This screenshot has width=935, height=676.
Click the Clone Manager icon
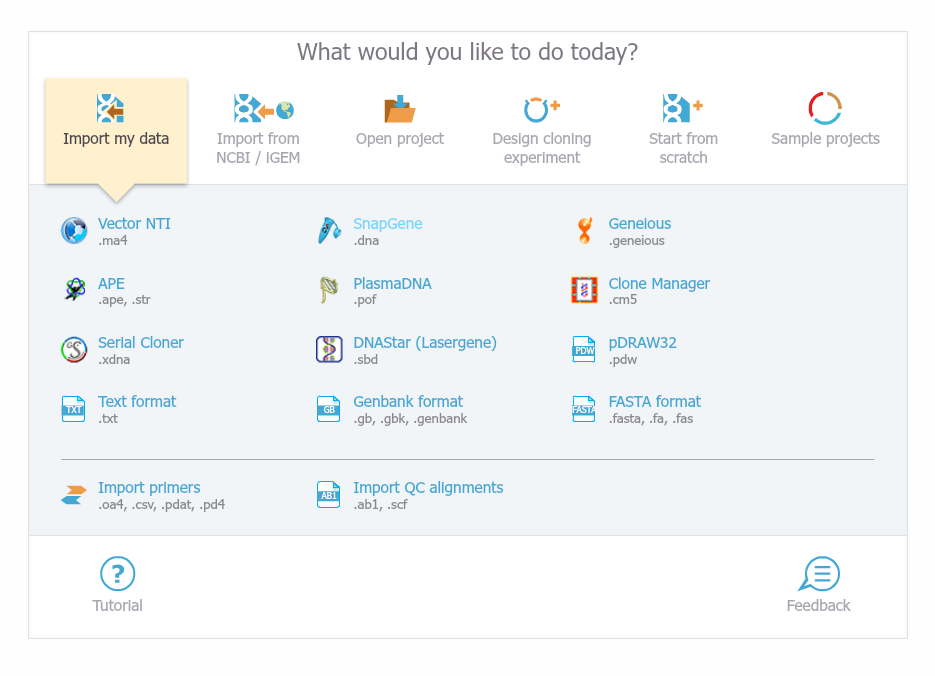(584, 290)
